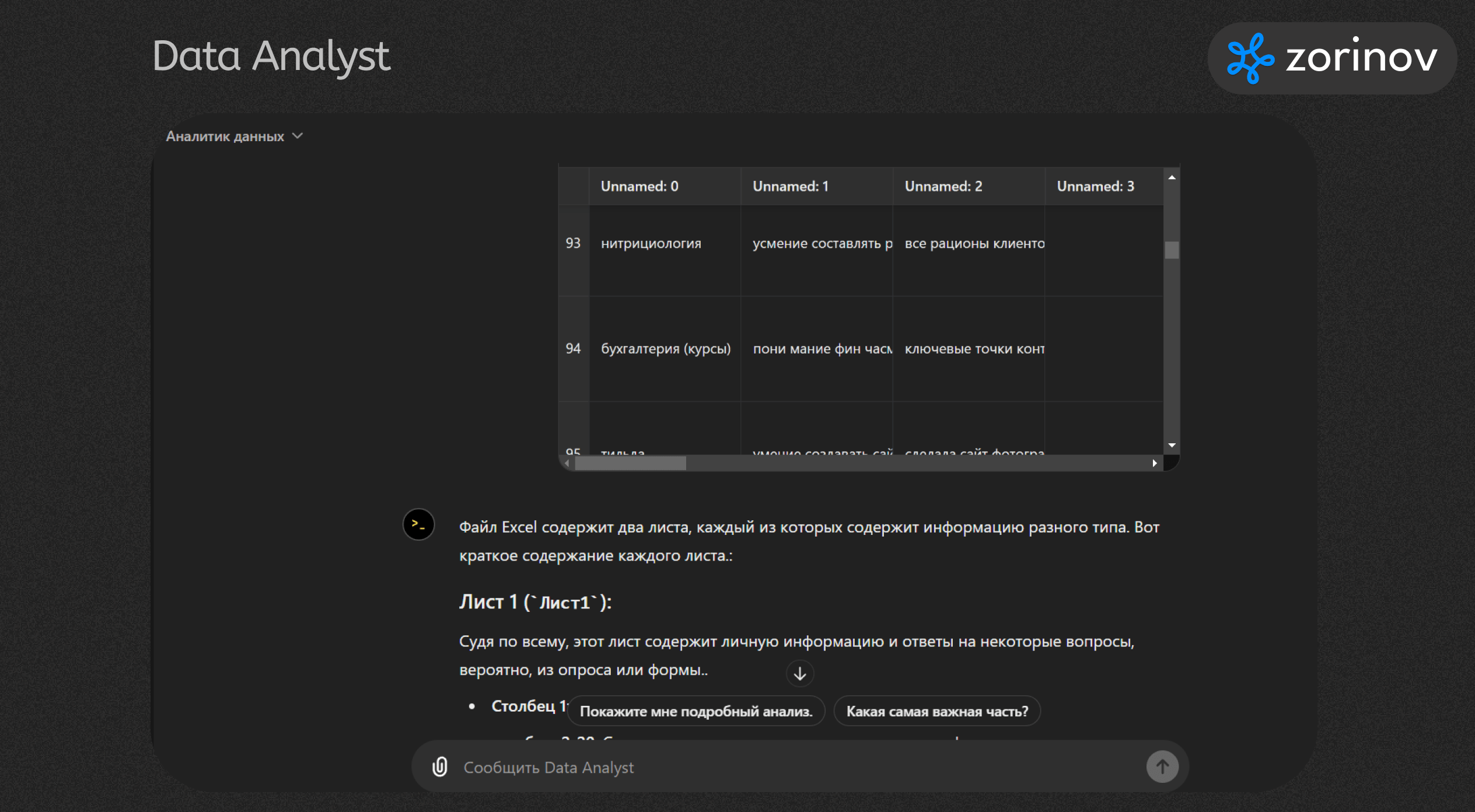Click the scroll-to-bottom down arrow icon

tap(800, 674)
